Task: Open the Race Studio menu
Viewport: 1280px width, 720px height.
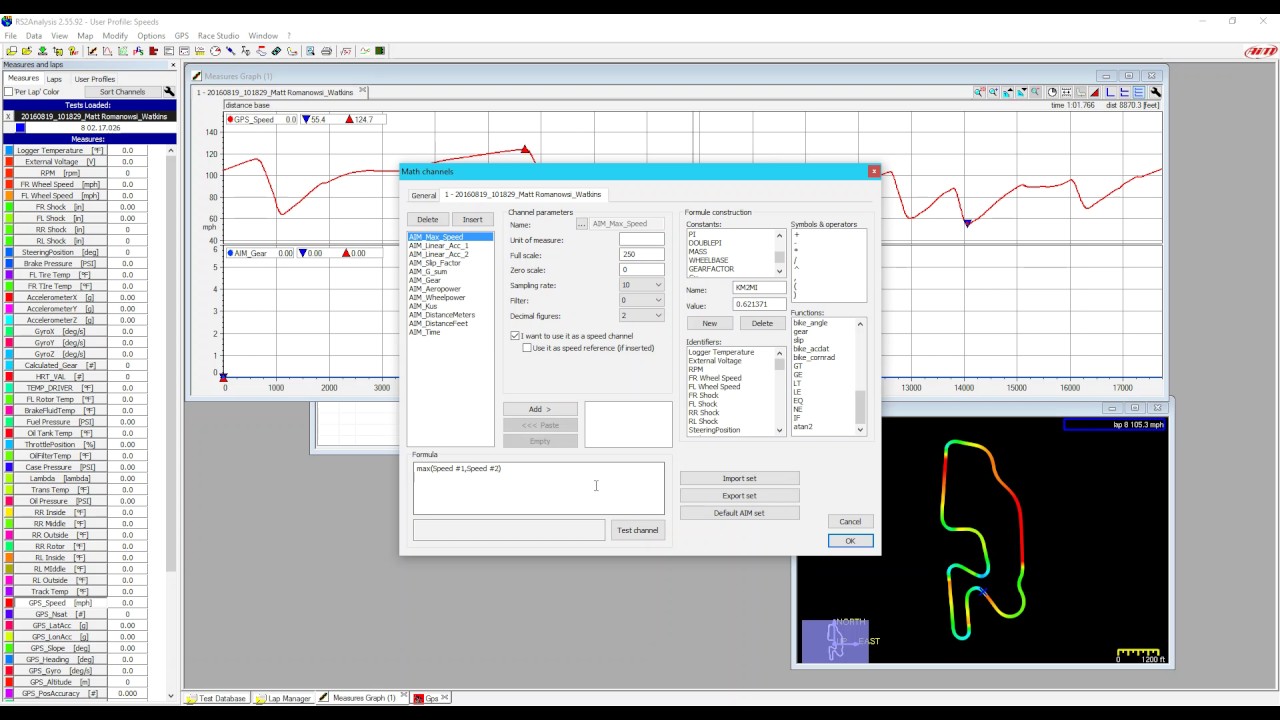Action: (218, 36)
